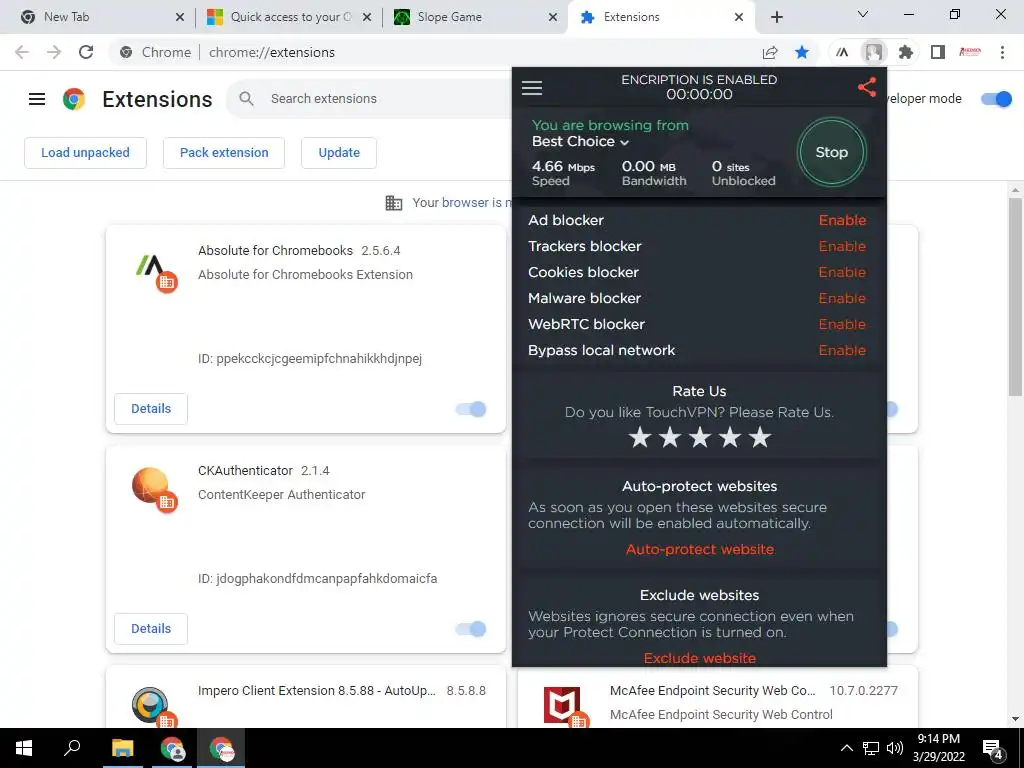Click the Impero Client Extension icon

(x=153, y=707)
